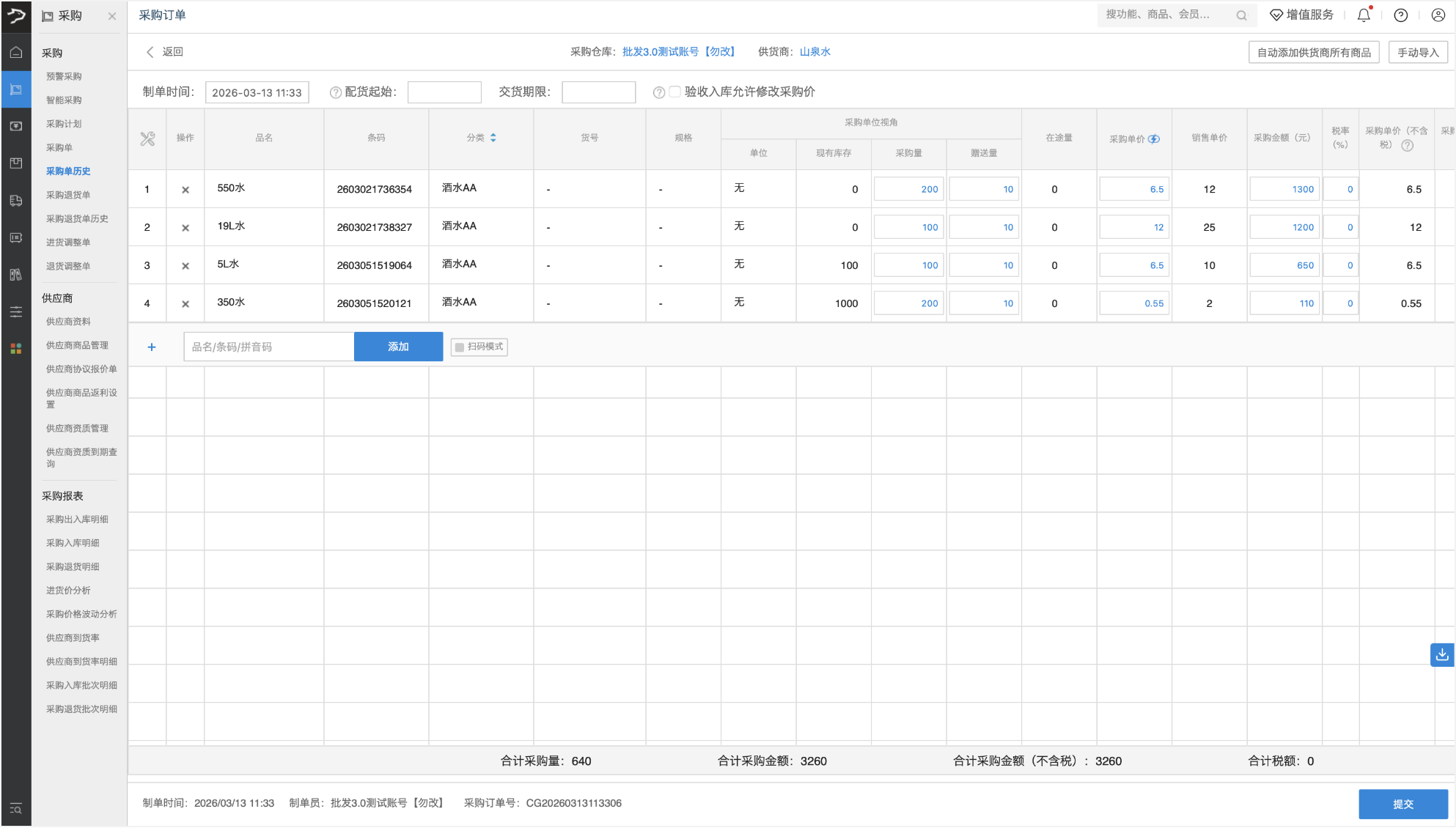Click the 提交 submit button
Screen dimensions: 1456x828
tap(1402, 804)
